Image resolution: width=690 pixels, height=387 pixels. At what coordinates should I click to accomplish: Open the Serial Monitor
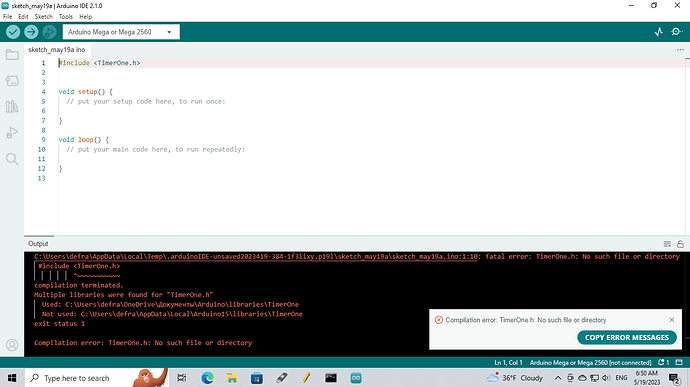coord(676,32)
